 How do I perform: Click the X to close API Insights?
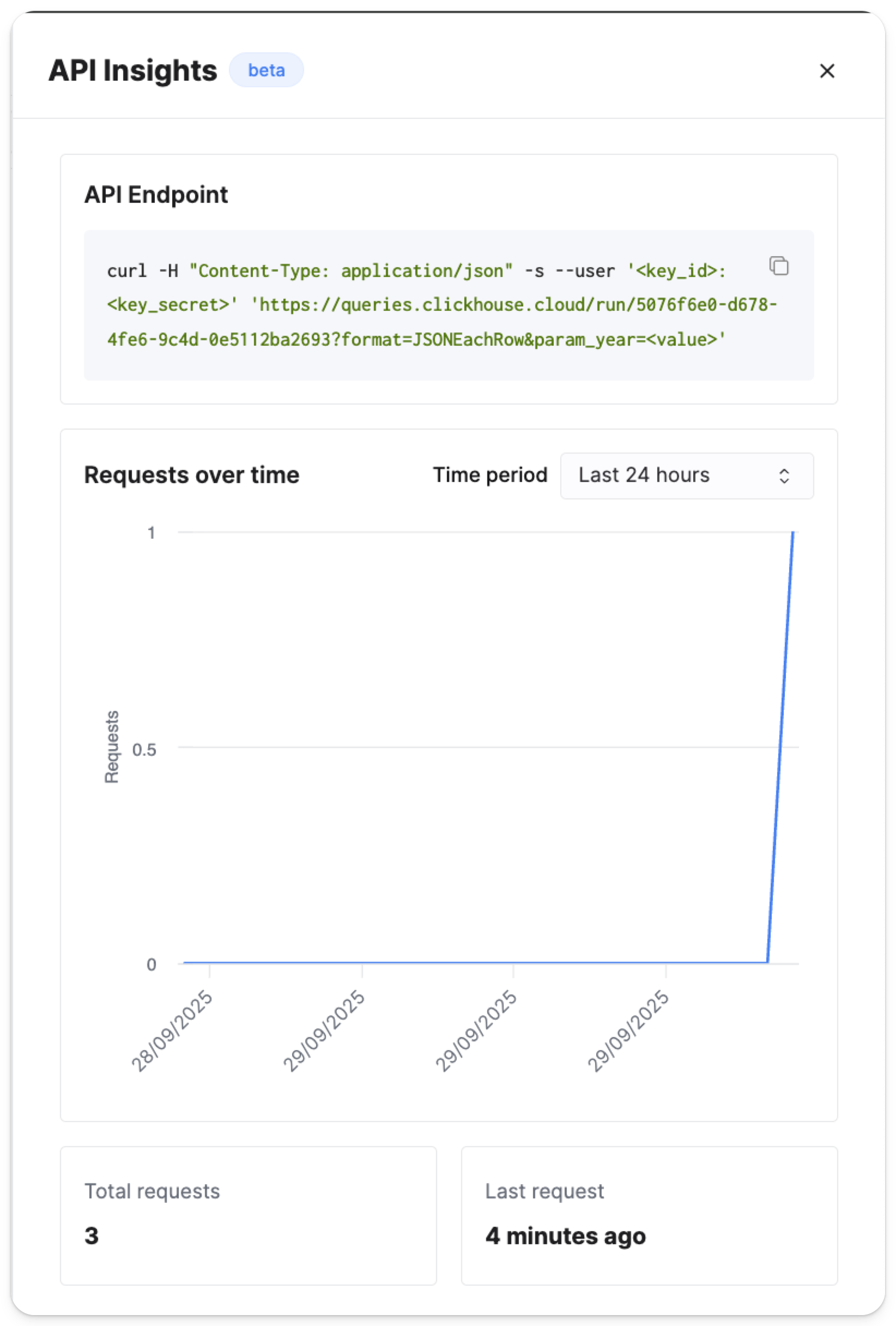coord(827,71)
